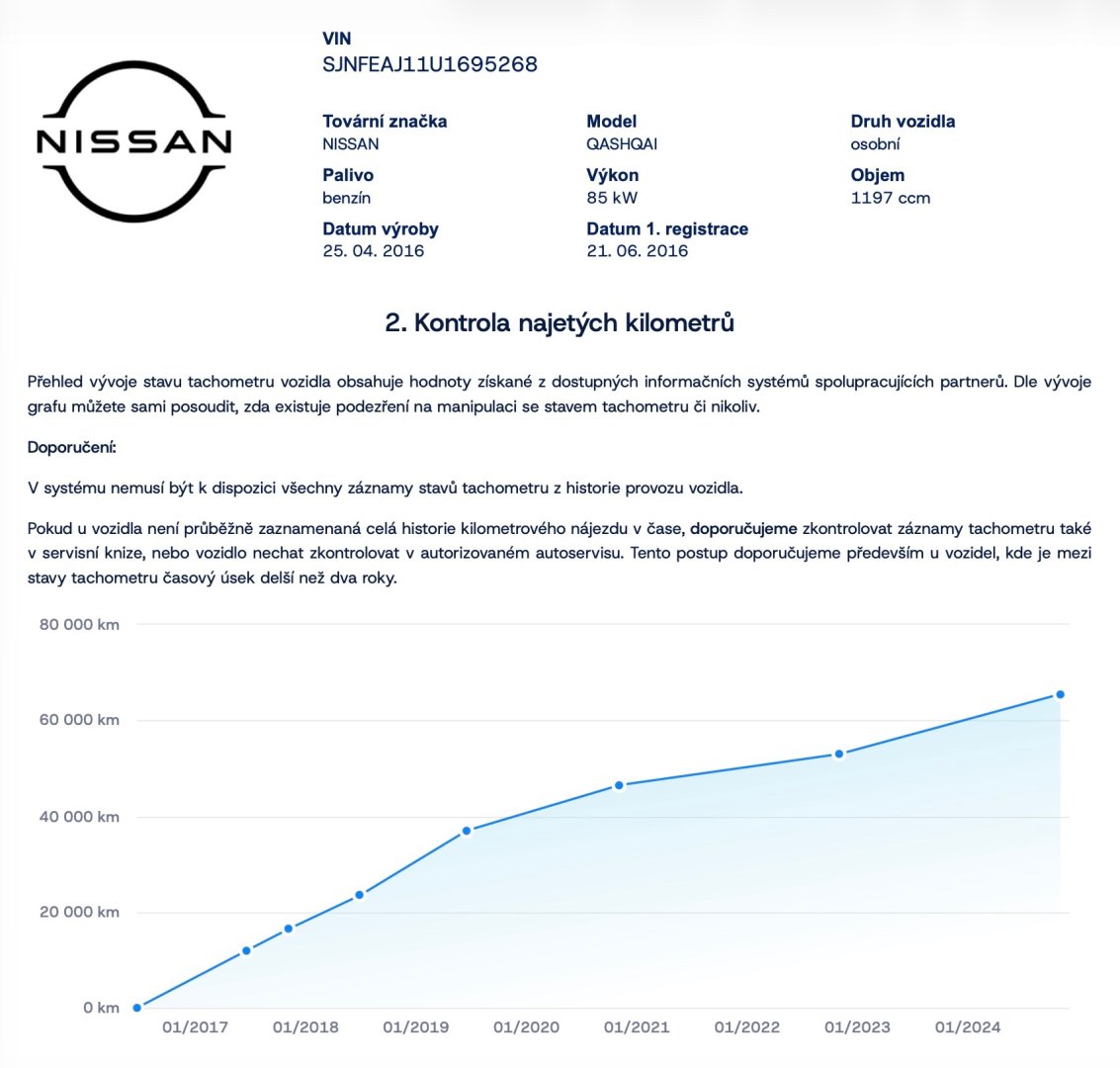The width and height of the screenshot is (1120, 1068).
Task: Click the Nissan logo
Action: point(133,141)
